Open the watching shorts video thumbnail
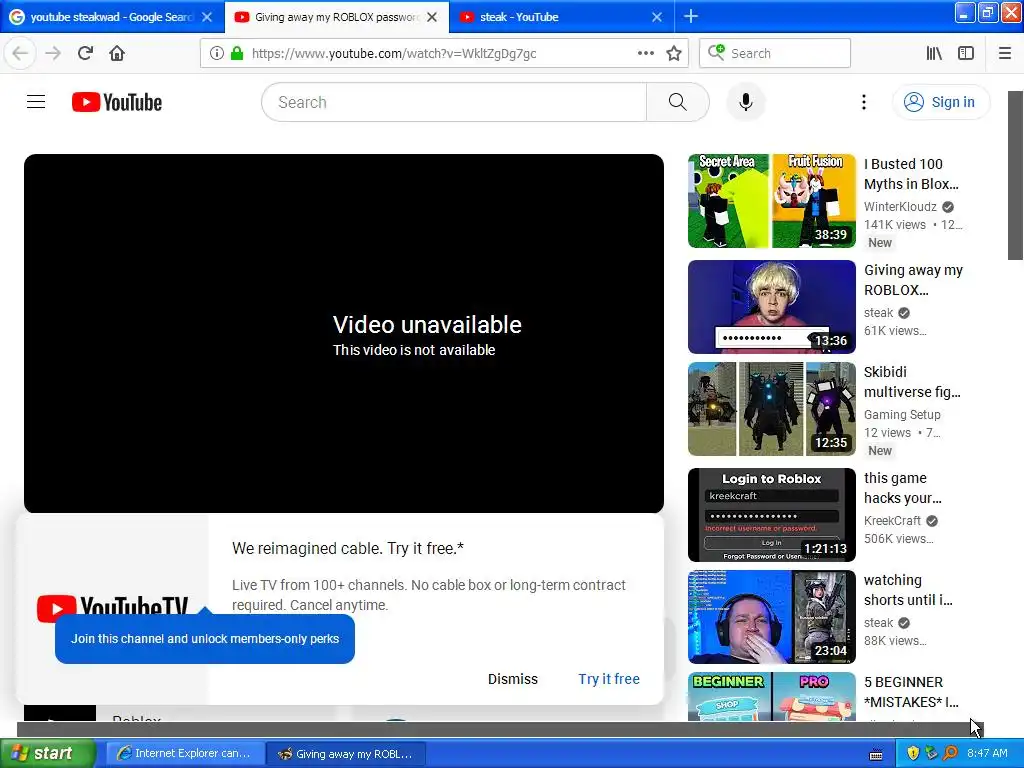Screen dimensions: 1024x768 coord(771,617)
